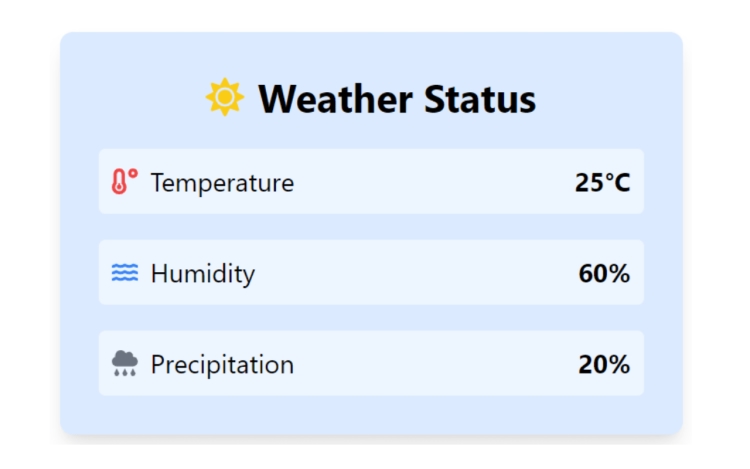Click the light blue card background below Precipitation

point(371,414)
